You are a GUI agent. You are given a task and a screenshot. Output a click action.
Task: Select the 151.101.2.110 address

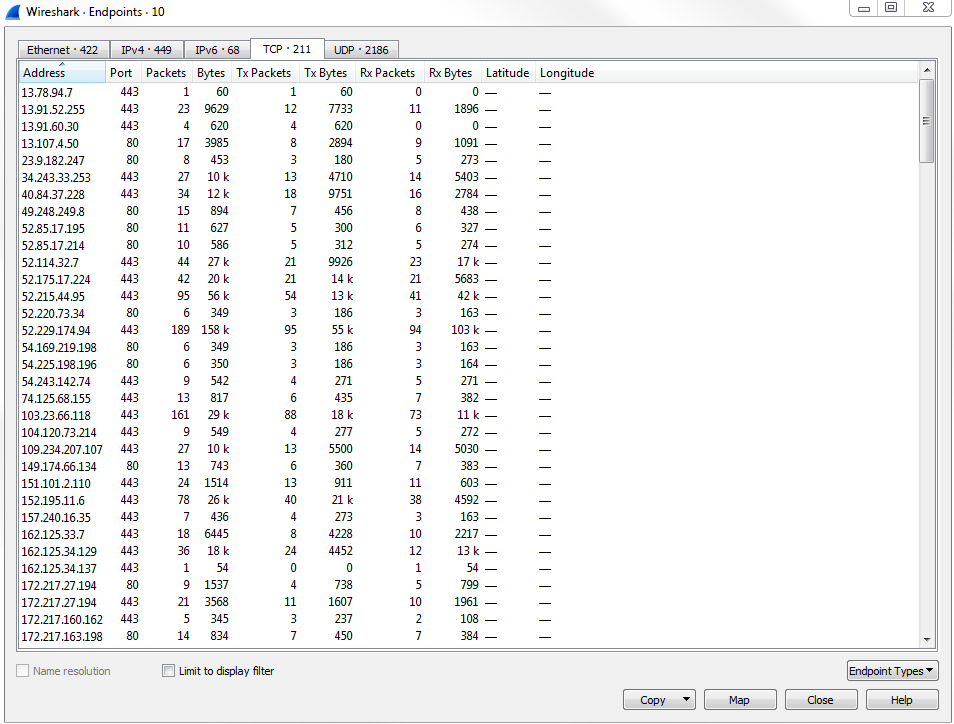[x=56, y=484]
